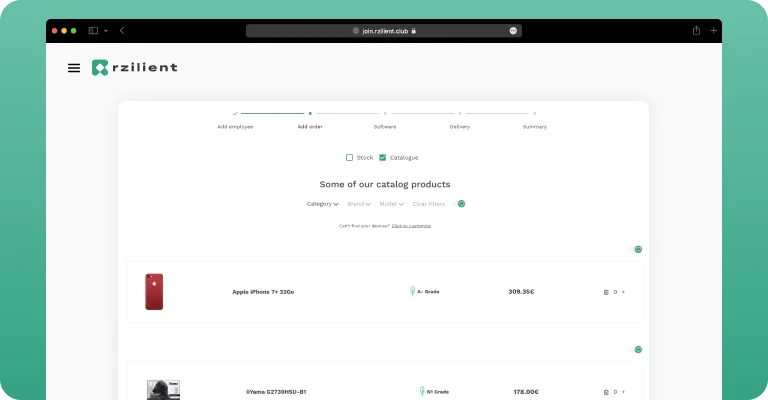The height and width of the screenshot is (400, 768).
Task: Click the Safari share icon
Action: click(696, 30)
